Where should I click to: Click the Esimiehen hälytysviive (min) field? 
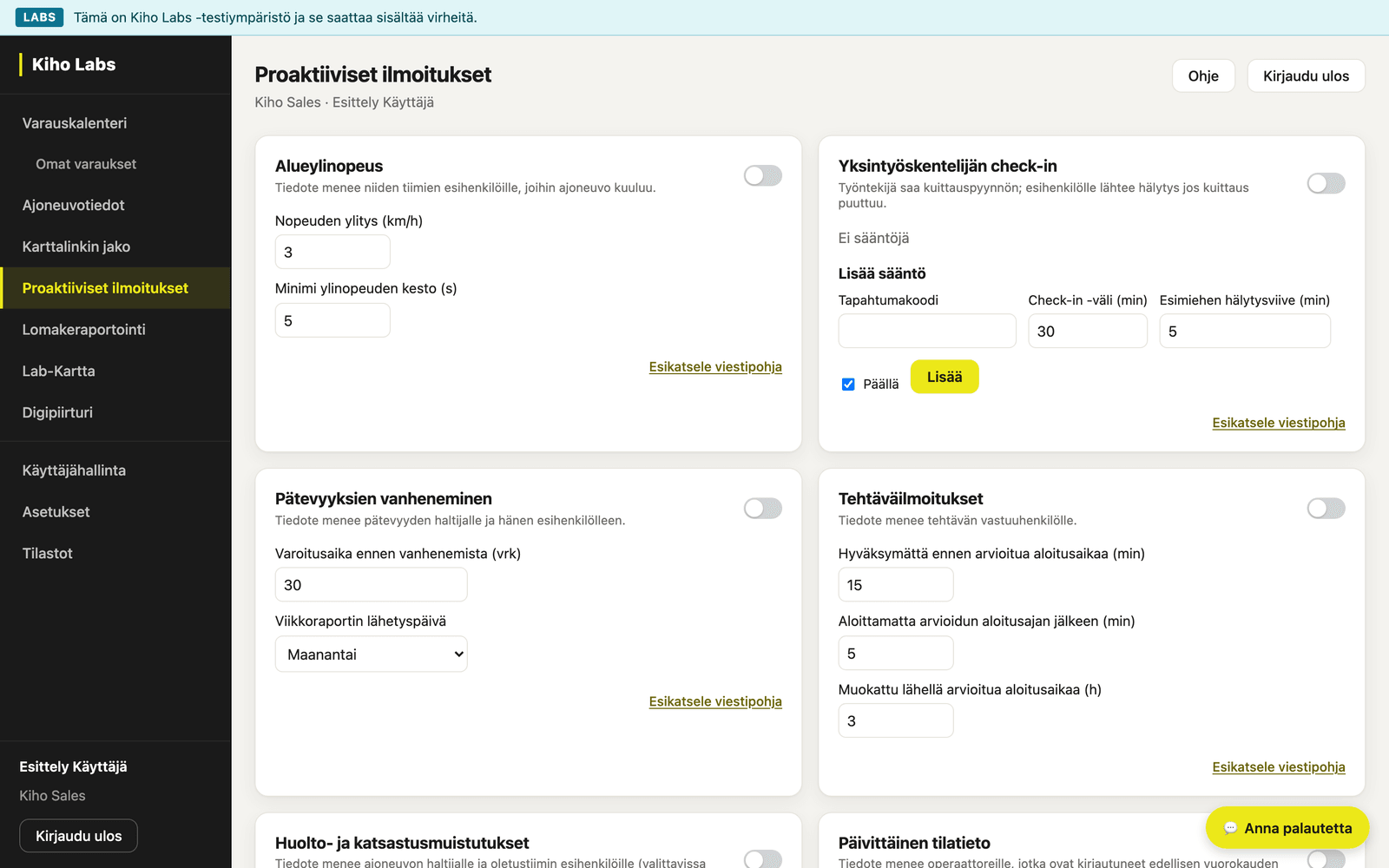click(x=1245, y=332)
